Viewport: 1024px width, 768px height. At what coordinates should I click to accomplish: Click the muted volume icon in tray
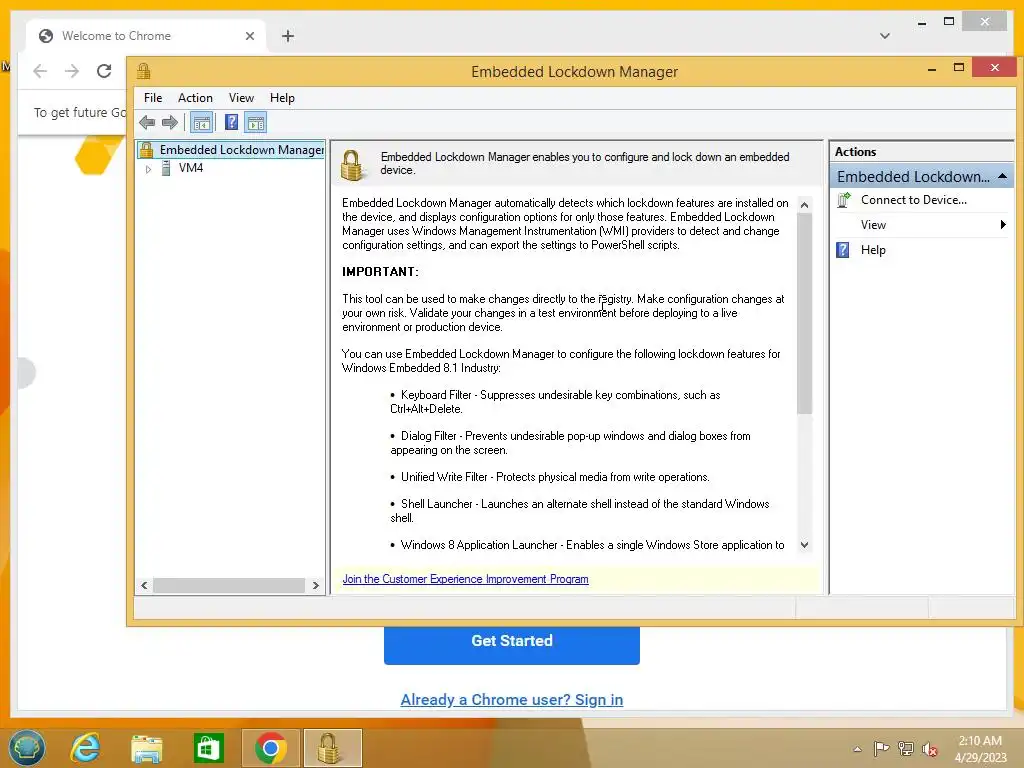pos(930,748)
